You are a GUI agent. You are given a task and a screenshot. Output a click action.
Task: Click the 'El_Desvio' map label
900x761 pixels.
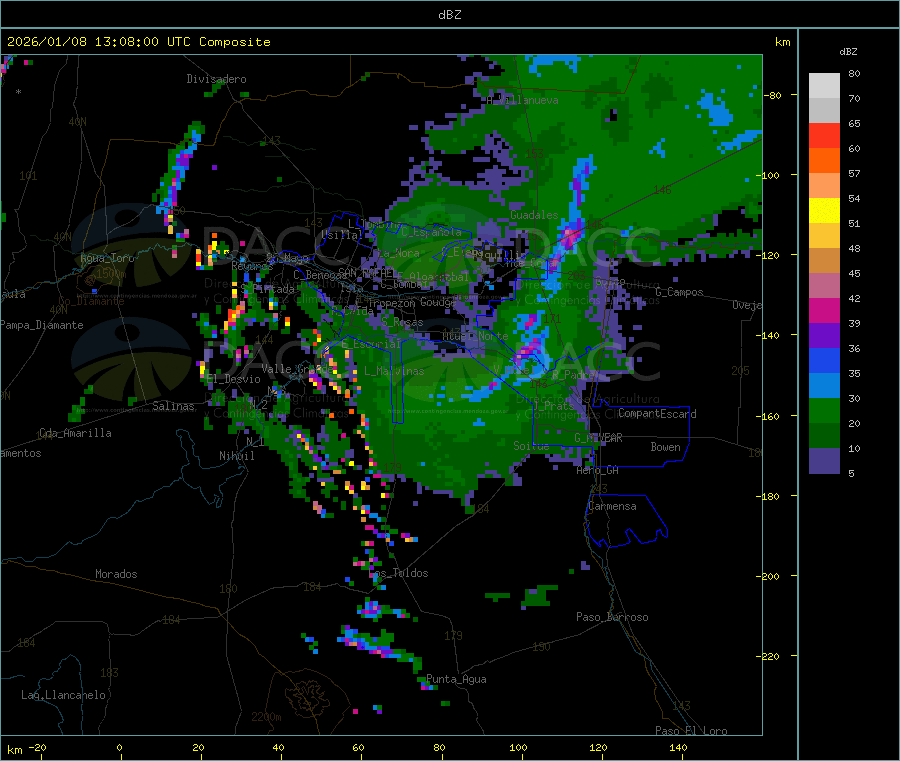[233, 379]
